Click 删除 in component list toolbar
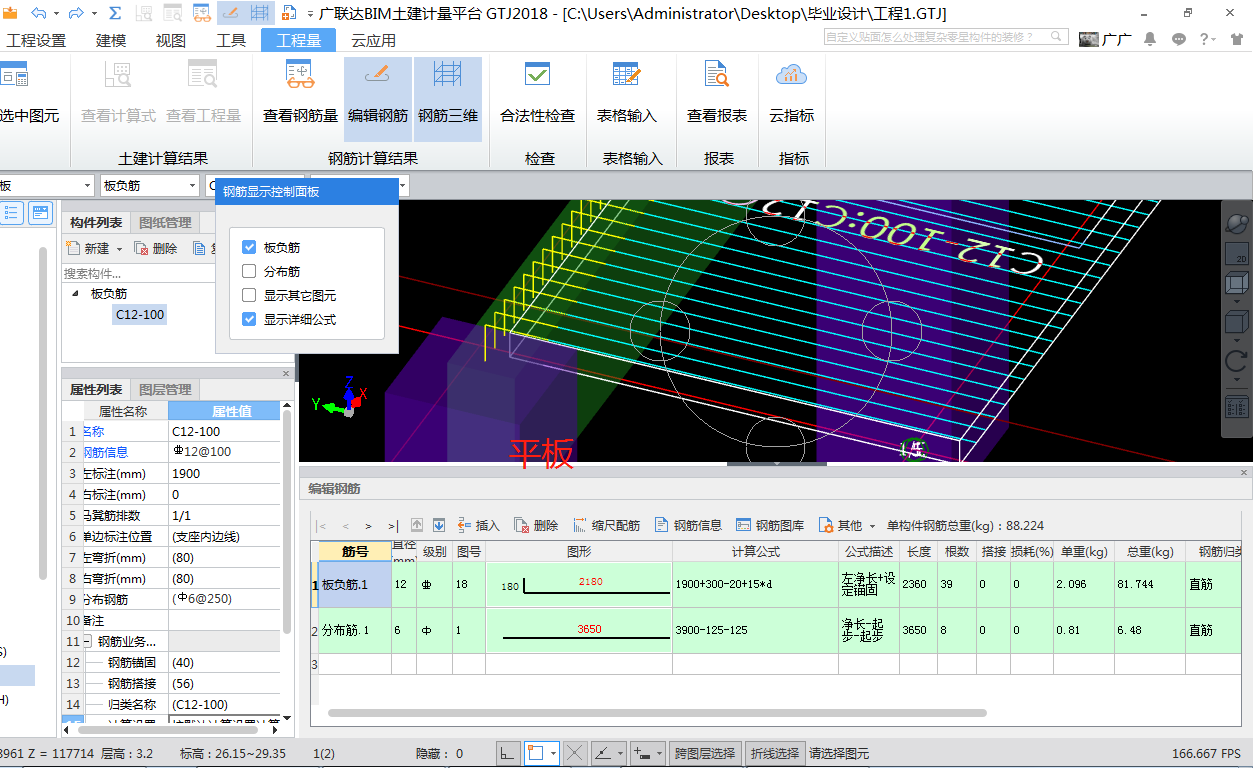1253x768 pixels. 156,249
